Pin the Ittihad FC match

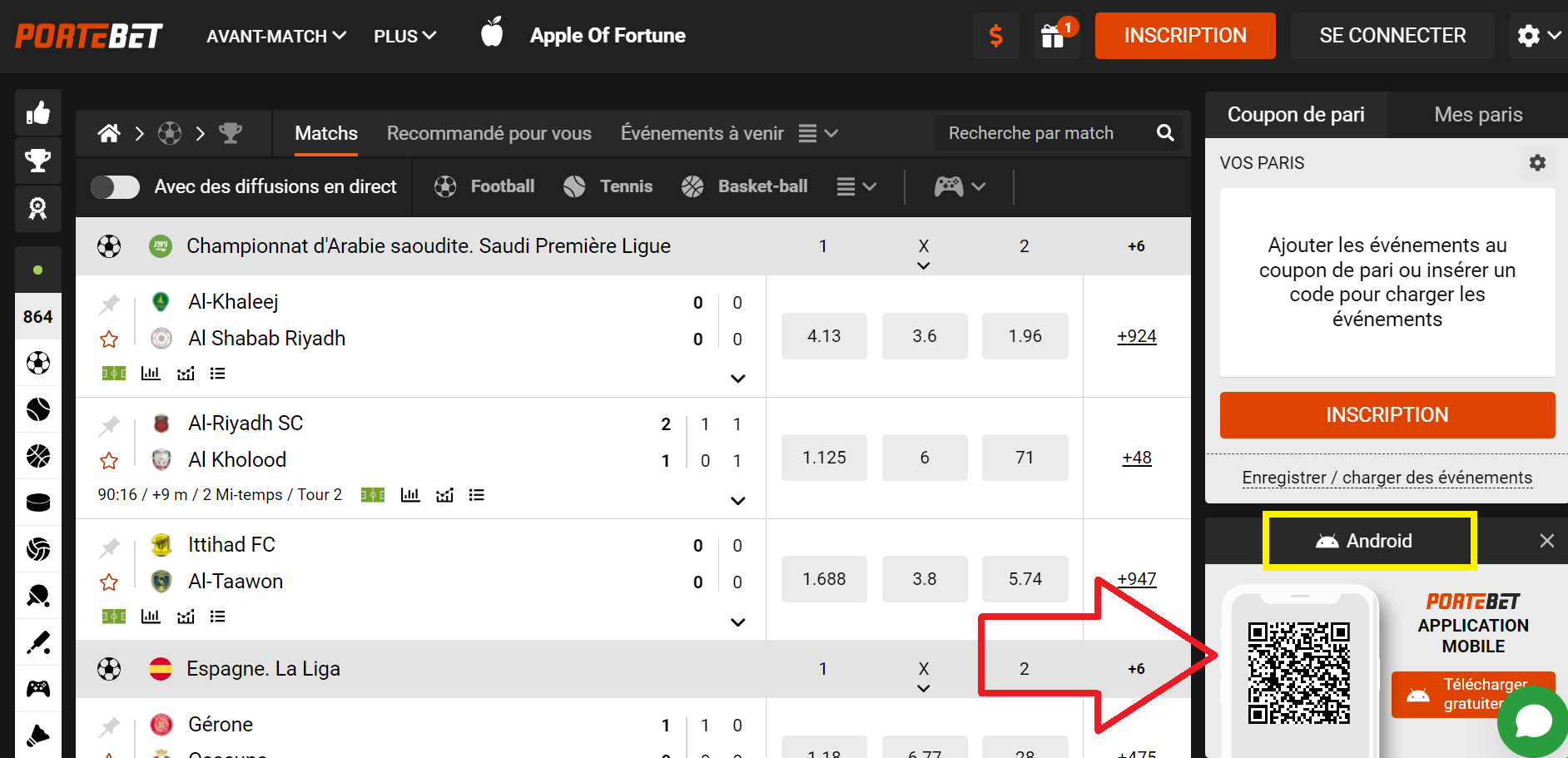pyautogui.click(x=109, y=546)
